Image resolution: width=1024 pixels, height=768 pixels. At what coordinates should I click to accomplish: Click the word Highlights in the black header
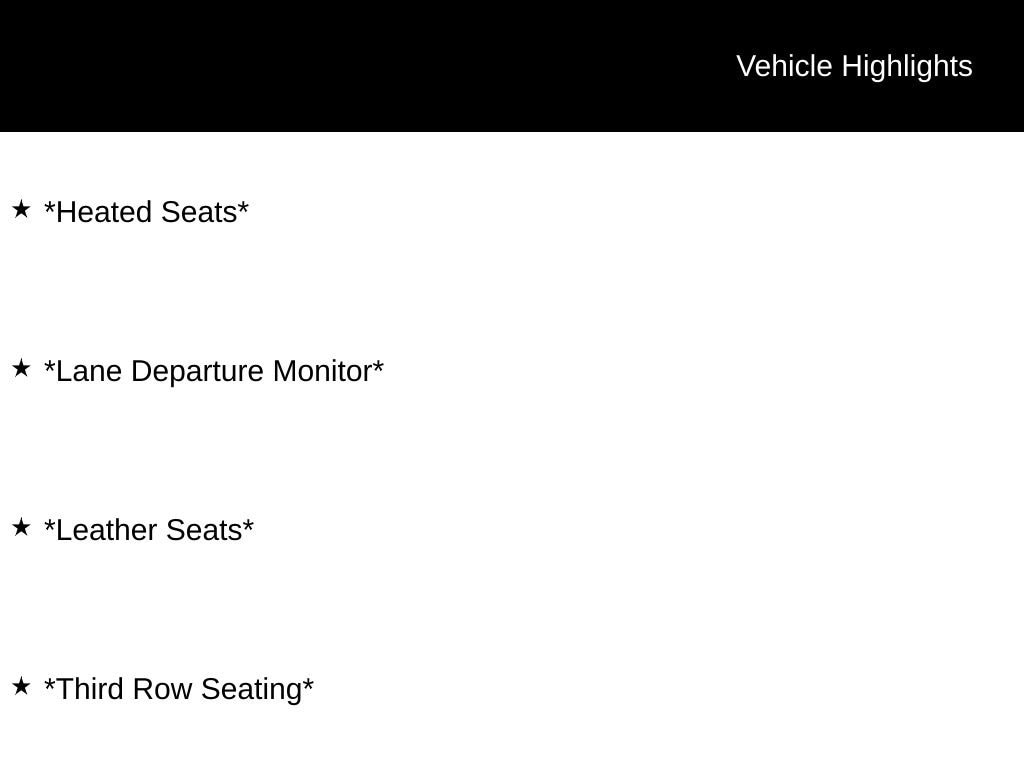pyautogui.click(x=907, y=67)
